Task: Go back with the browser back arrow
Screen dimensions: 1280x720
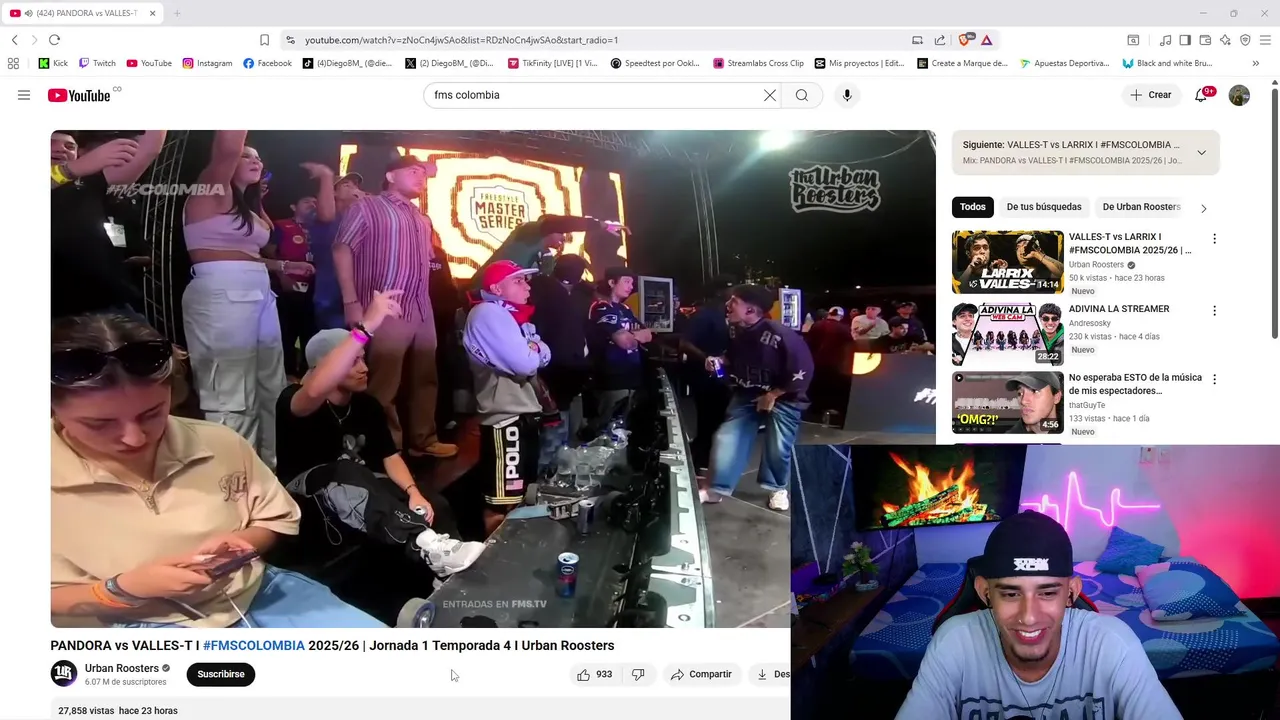Action: (14, 40)
